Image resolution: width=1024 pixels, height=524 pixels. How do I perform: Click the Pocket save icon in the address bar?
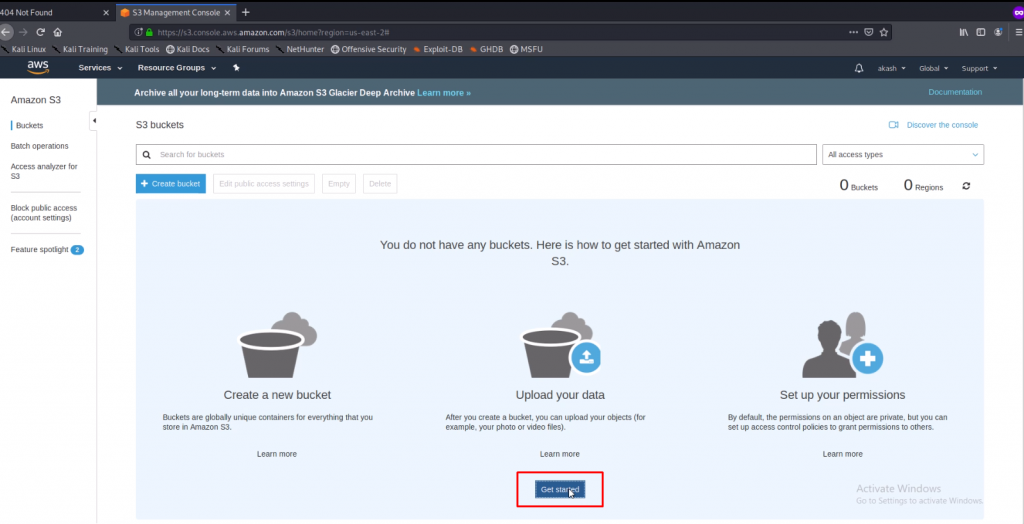coord(869,32)
